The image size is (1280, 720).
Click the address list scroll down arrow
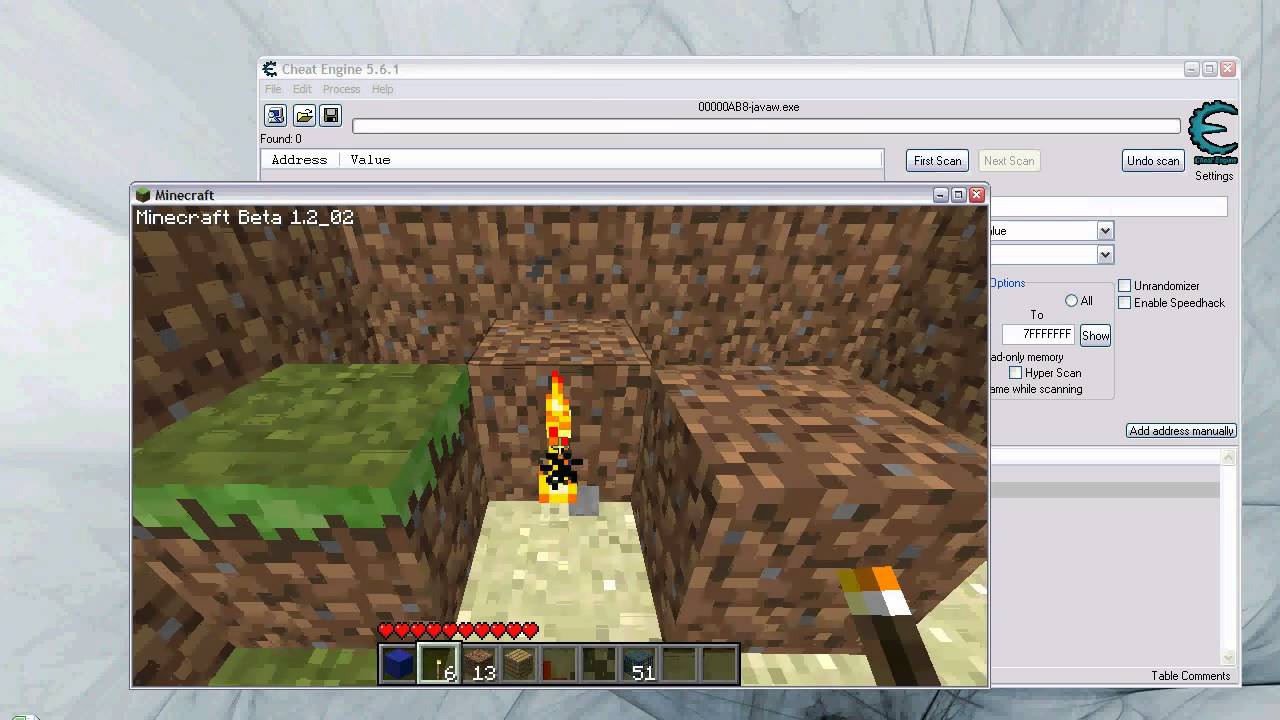[x=1227, y=657]
